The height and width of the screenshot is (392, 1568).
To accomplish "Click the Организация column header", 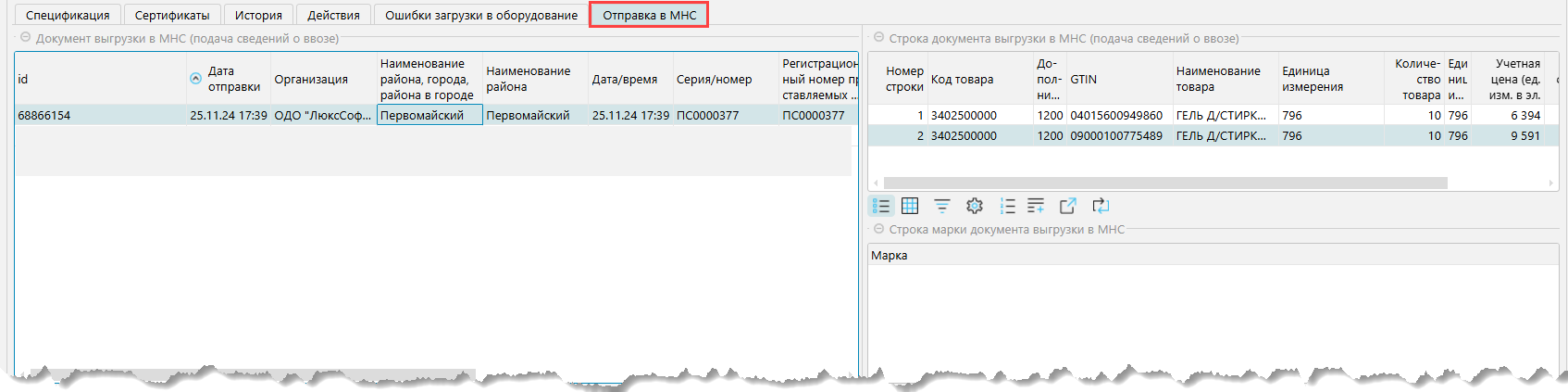I will 311,79.
